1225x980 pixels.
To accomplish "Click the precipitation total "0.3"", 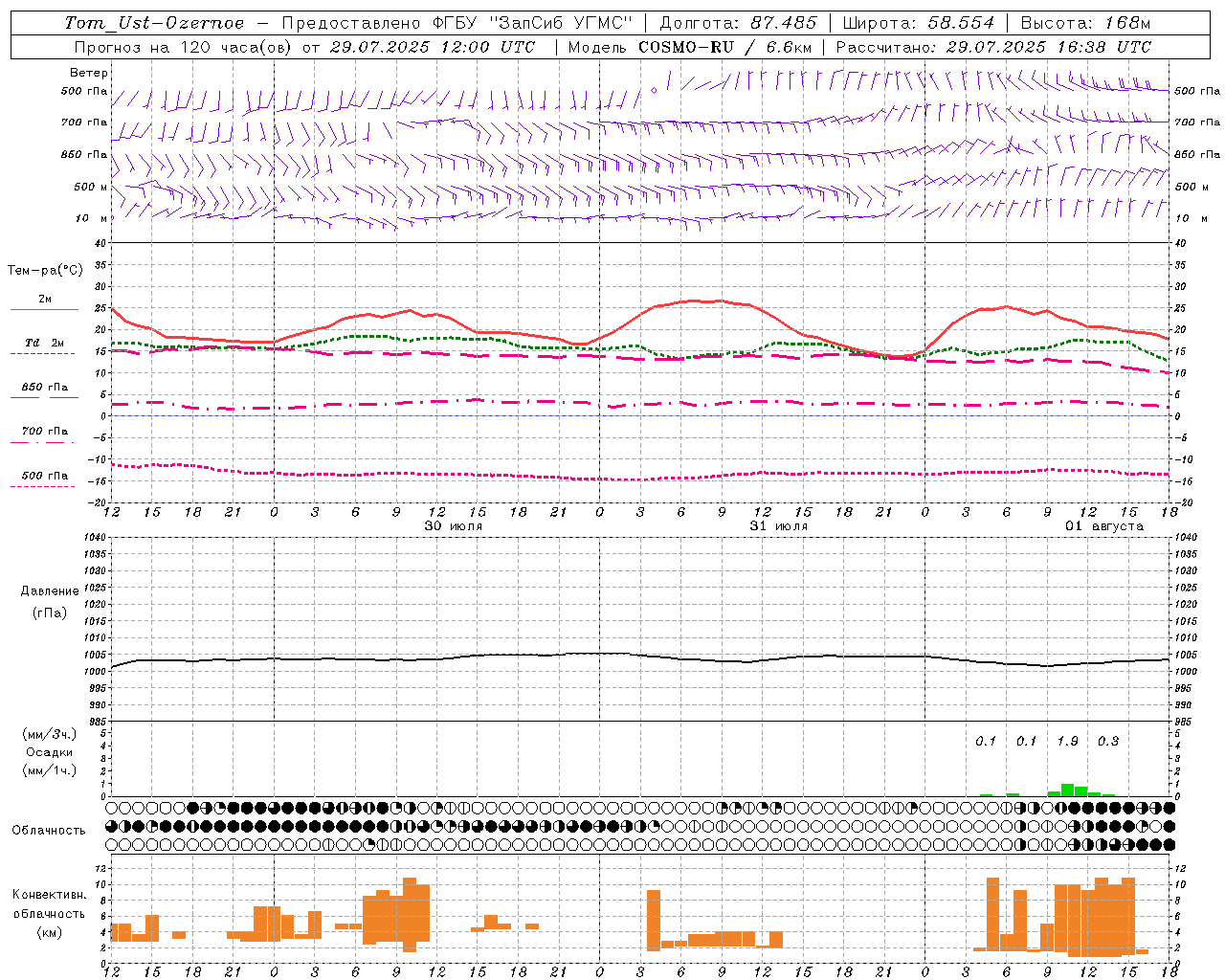I will tap(1108, 742).
